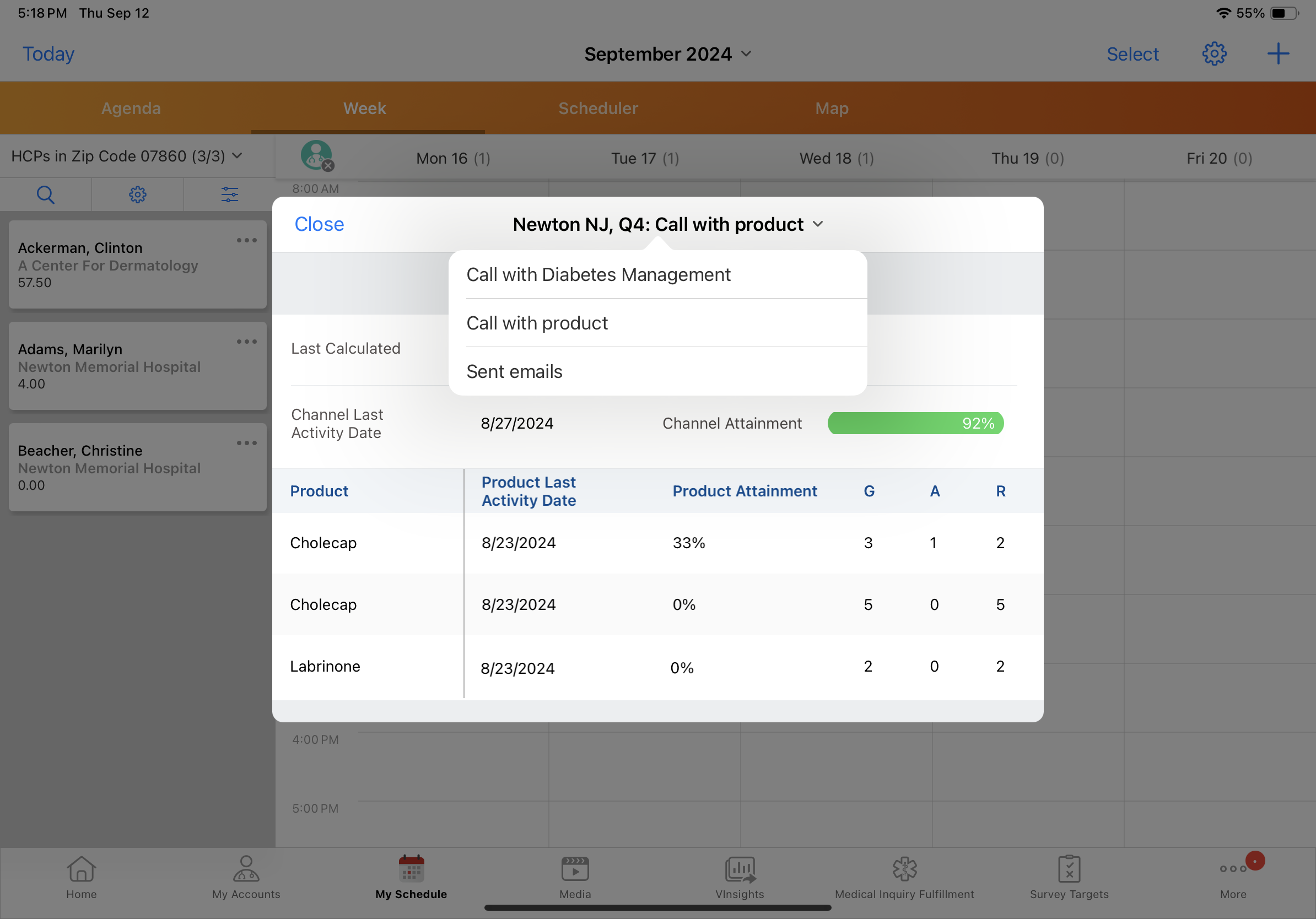Open settings gear in top bar
Image resolution: width=1316 pixels, height=919 pixels.
pos(1213,54)
